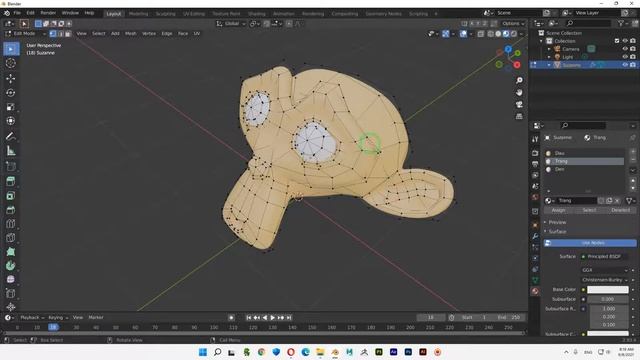Open the Modifiers wrench tab
Viewport: 640px width, 360px height.
(535, 236)
